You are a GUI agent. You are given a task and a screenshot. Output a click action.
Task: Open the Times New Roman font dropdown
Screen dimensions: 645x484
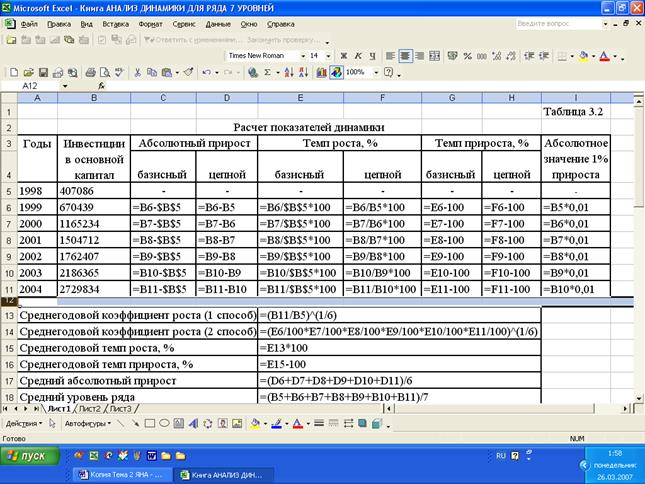(303, 56)
